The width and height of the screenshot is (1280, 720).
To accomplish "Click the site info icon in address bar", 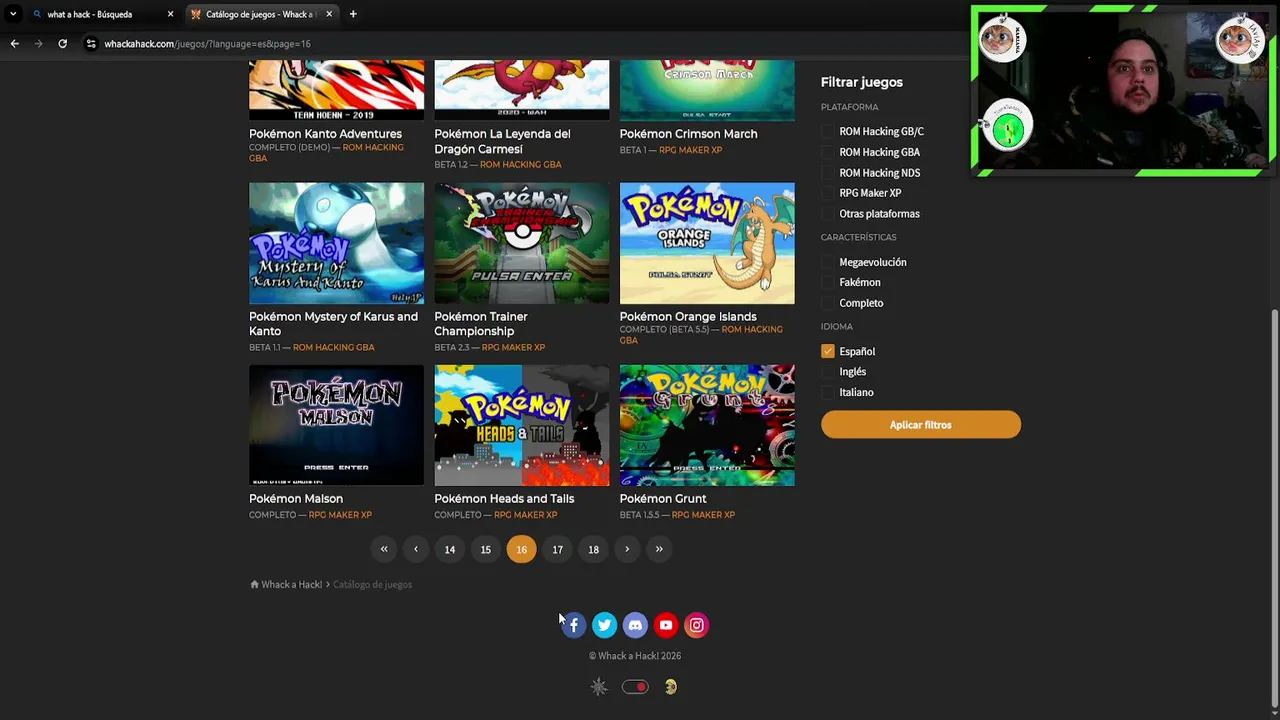I will point(91,44).
